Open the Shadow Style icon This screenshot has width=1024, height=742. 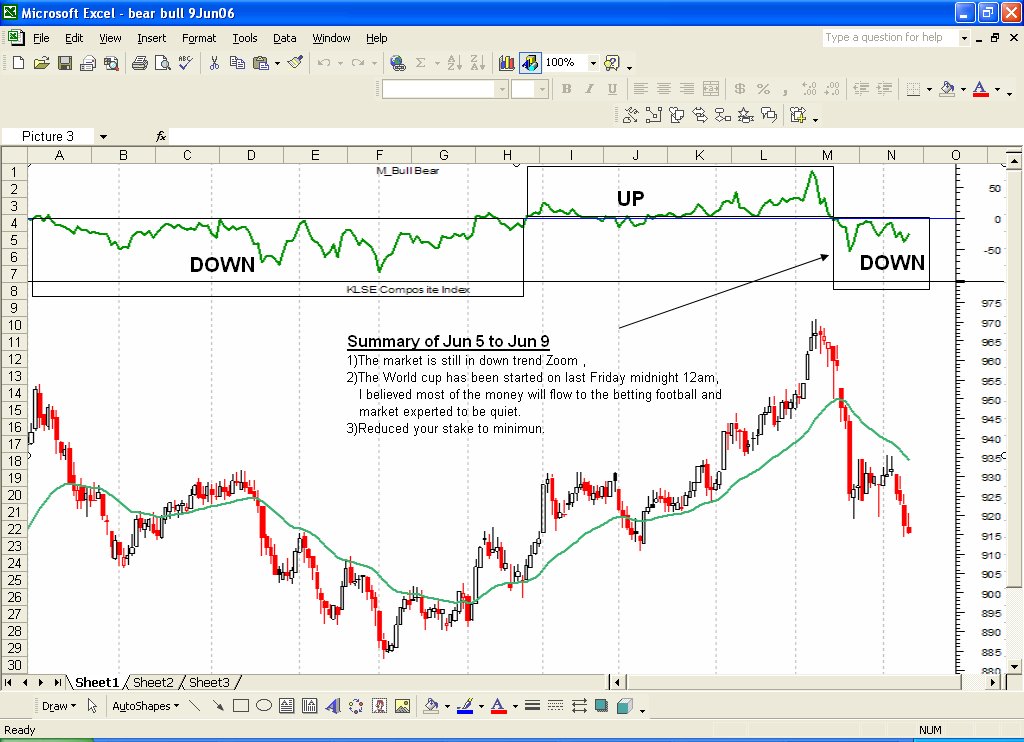(x=601, y=705)
